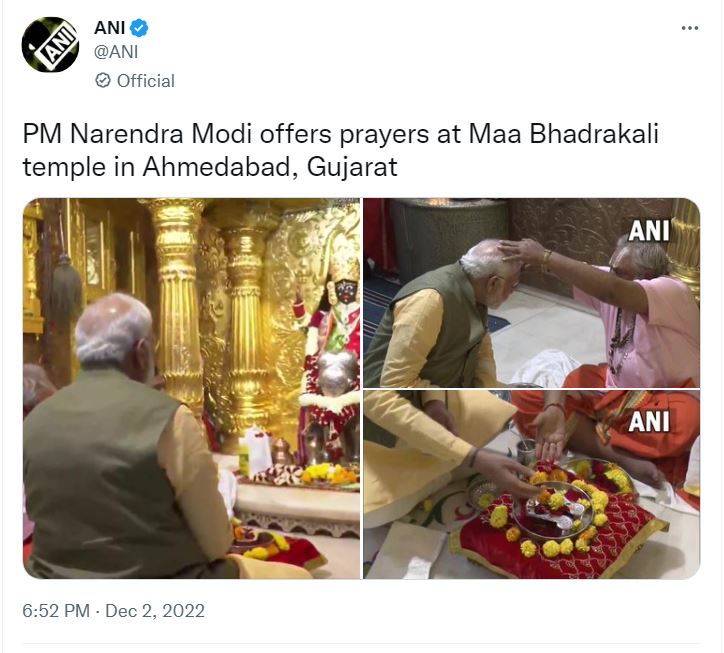The image size is (724, 653).
Task: Open ANI profile picture avatar
Action: point(50,45)
